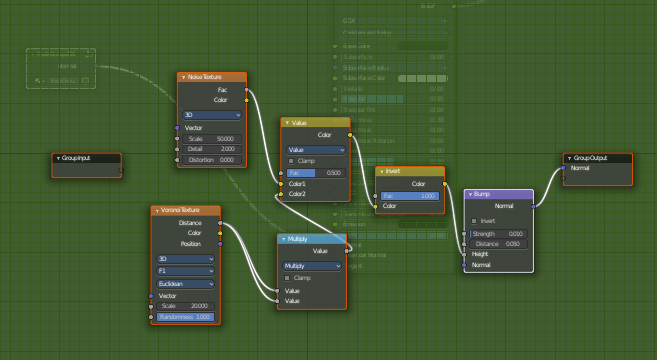Collapse the Value mix node

[287, 123]
